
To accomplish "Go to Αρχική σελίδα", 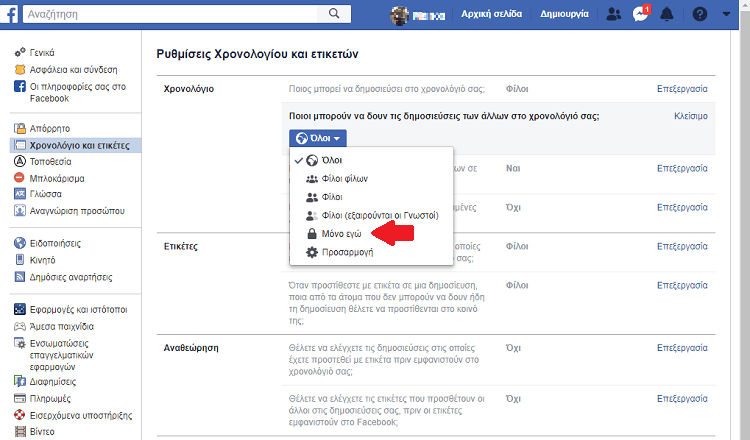I will point(491,14).
